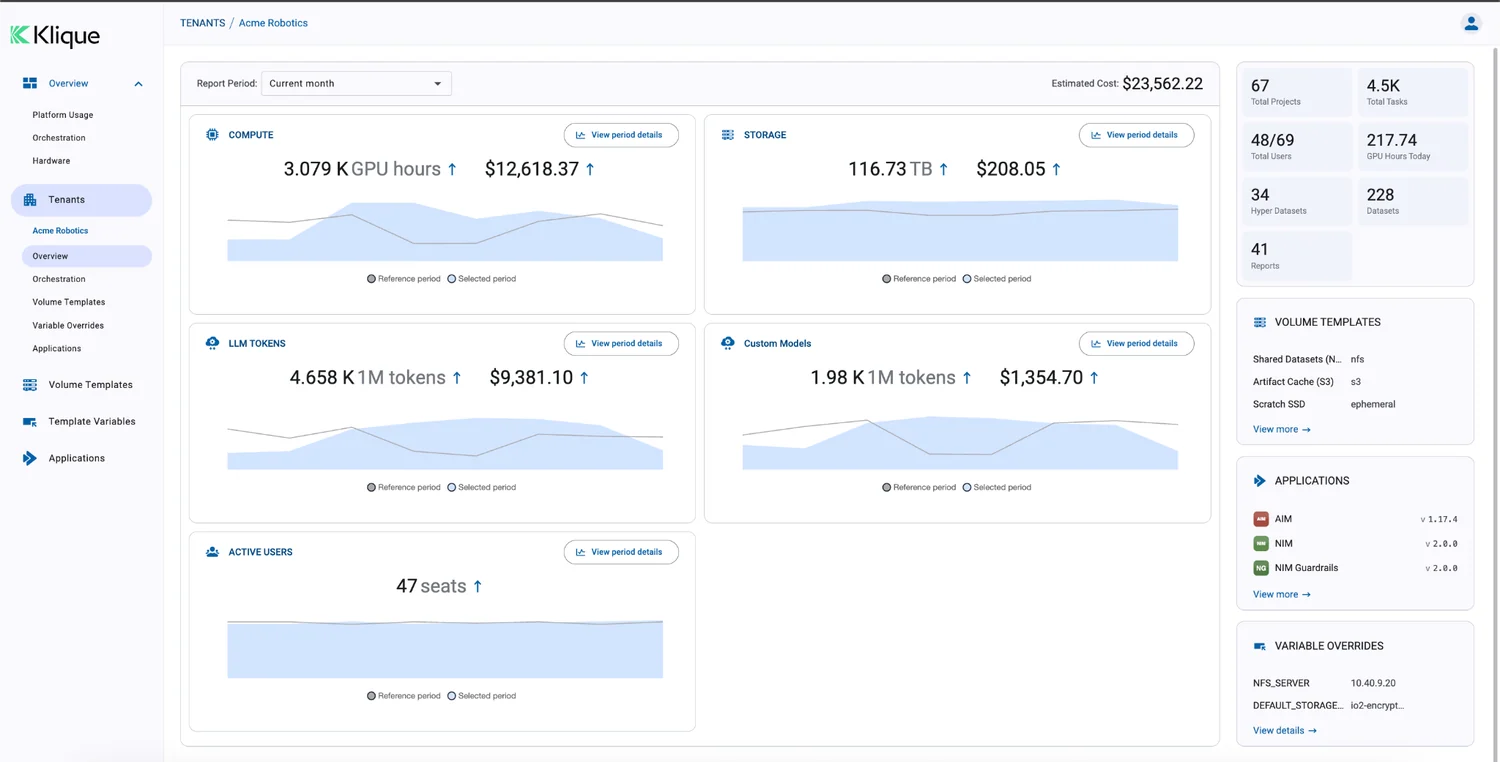Screen dimensions: 1500x762
Task: Toggle Selected period in Compute chart legend
Action: [x=481, y=279]
